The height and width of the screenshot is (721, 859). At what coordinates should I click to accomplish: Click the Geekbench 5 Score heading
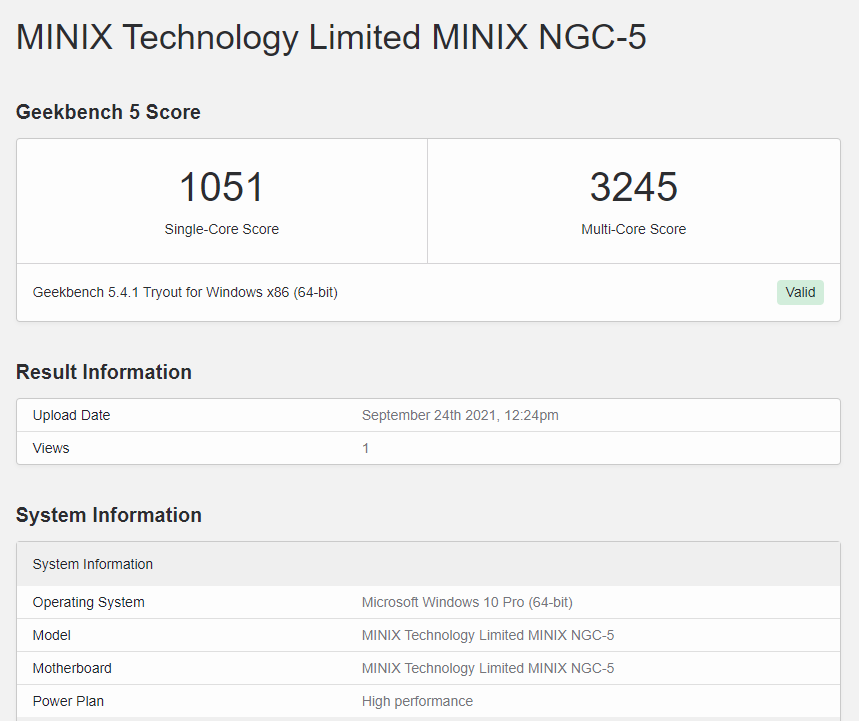(x=108, y=112)
